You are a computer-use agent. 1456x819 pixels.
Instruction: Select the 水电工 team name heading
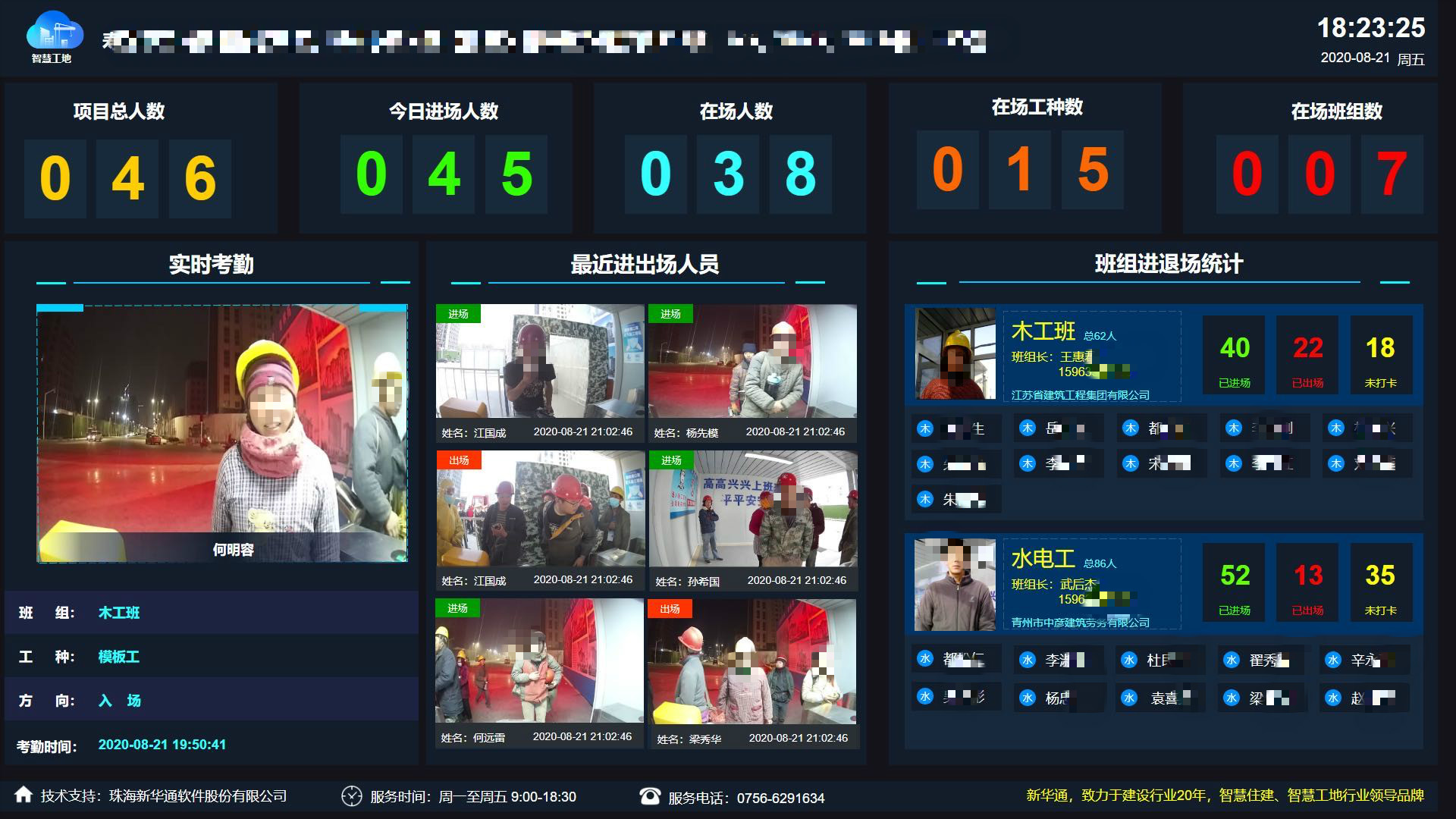(1043, 559)
